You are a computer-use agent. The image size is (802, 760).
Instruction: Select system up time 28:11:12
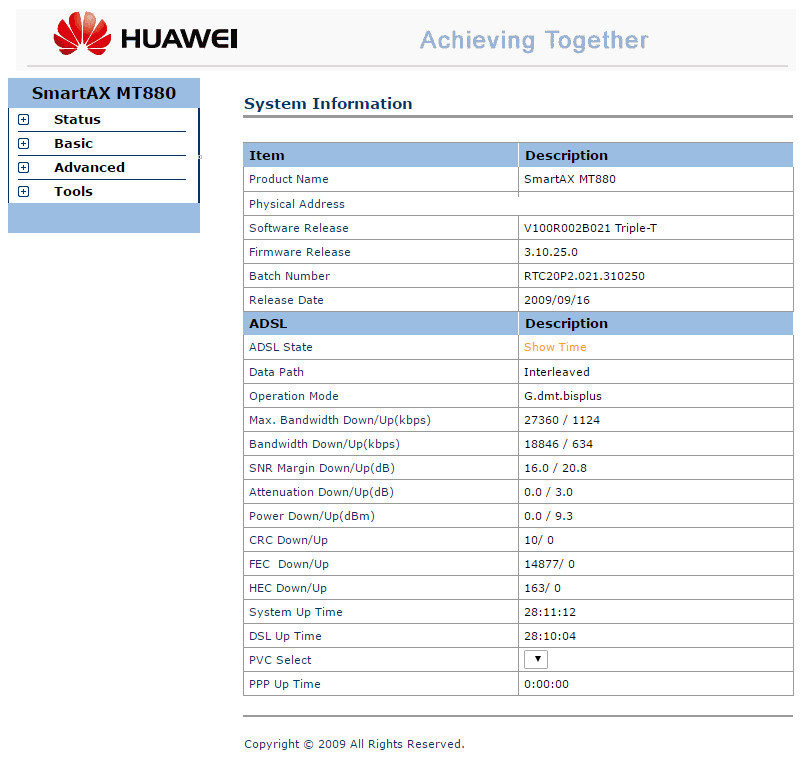click(550, 612)
